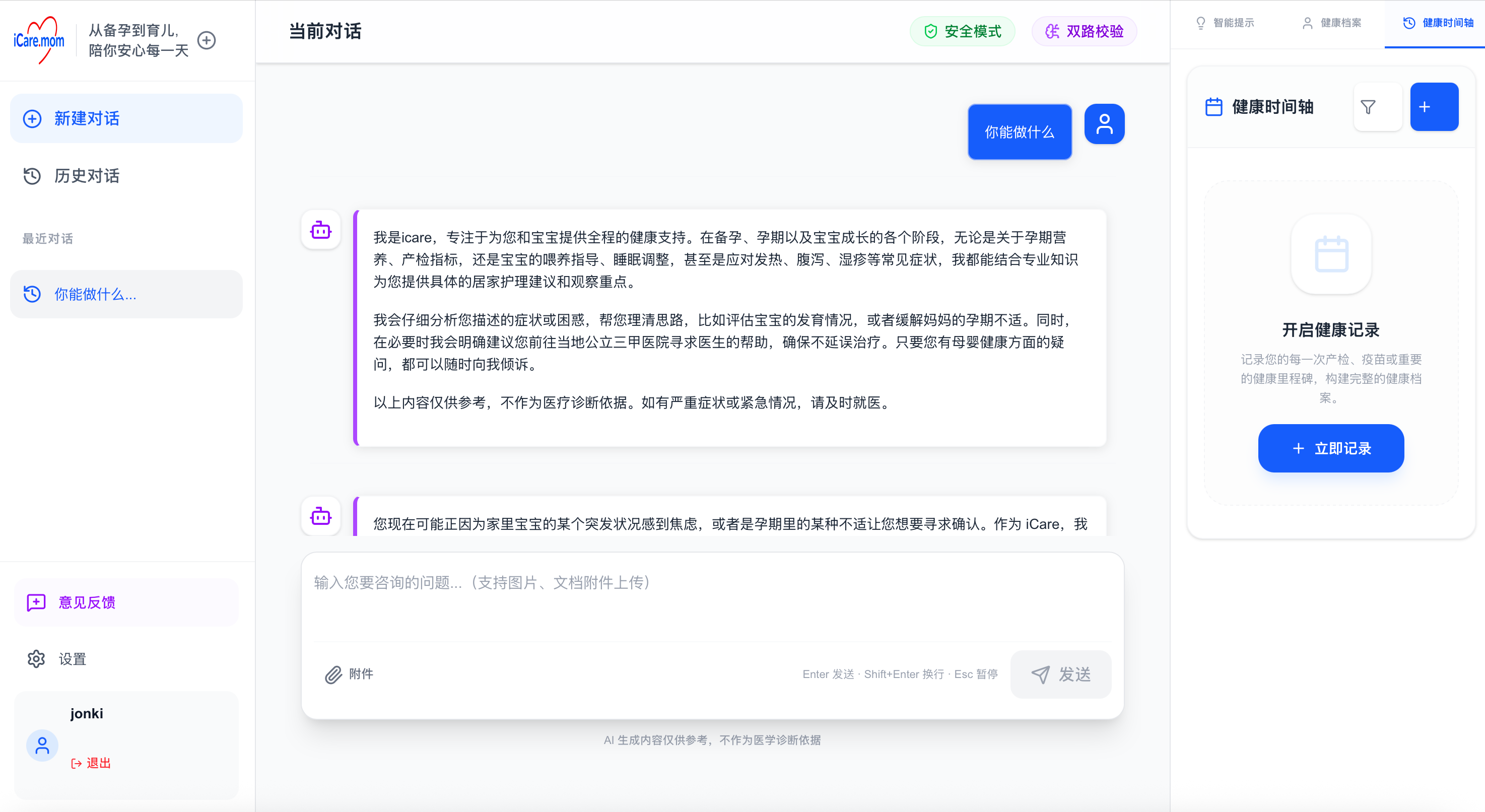Click the large calendar placeholder icon

(1331, 254)
